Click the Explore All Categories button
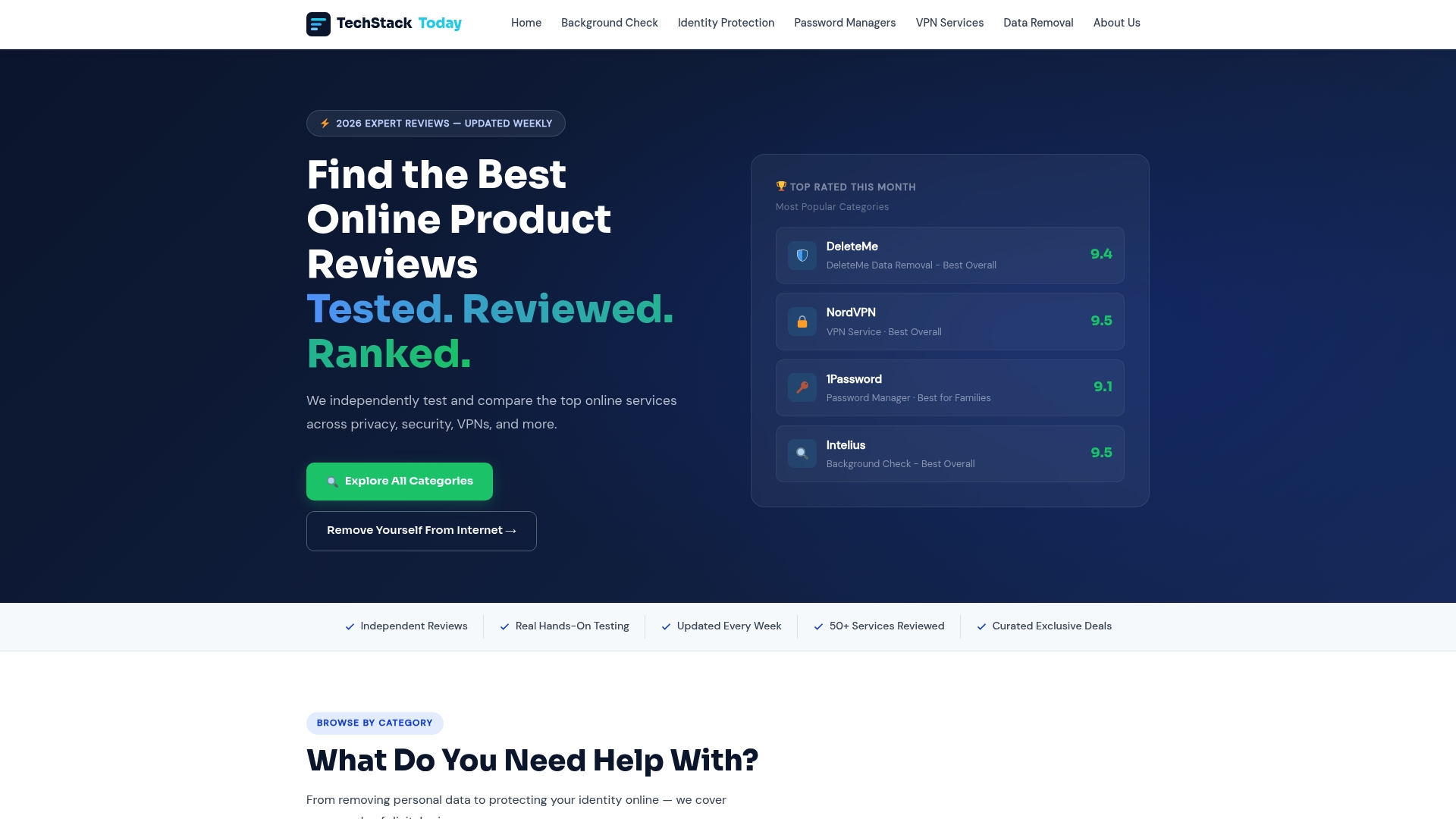Image resolution: width=1456 pixels, height=819 pixels. coord(400,482)
